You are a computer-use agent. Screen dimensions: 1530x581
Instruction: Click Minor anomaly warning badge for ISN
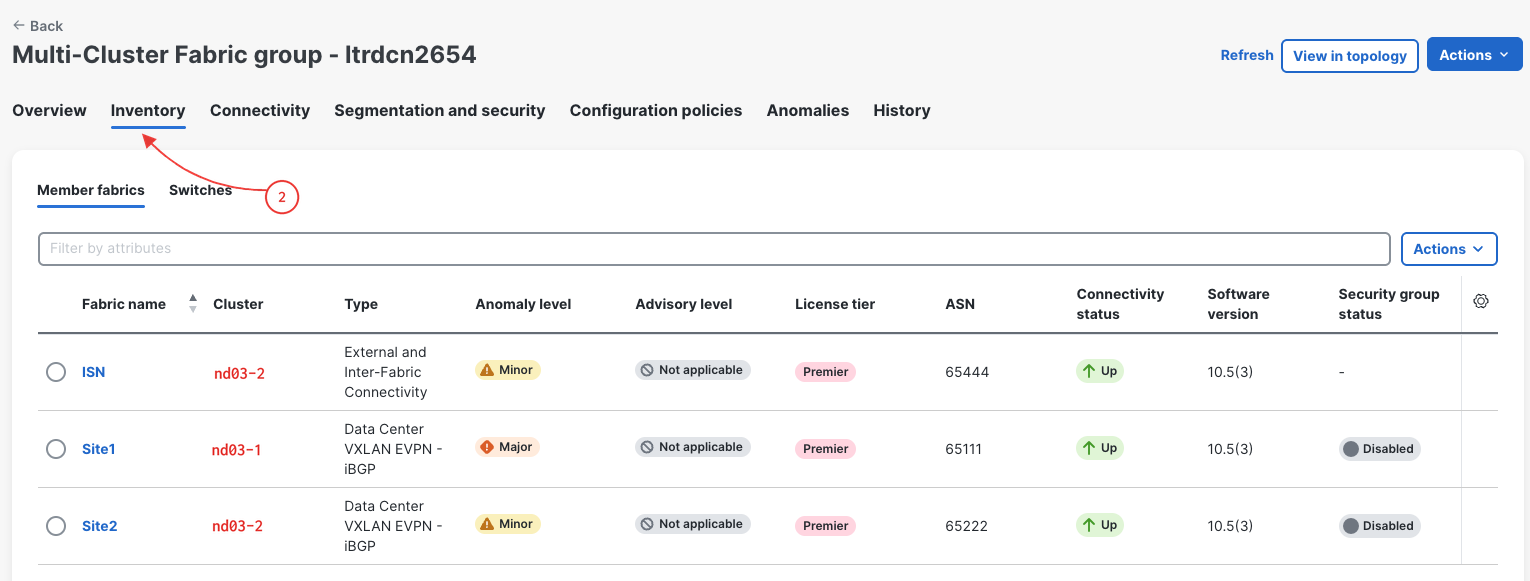(508, 370)
